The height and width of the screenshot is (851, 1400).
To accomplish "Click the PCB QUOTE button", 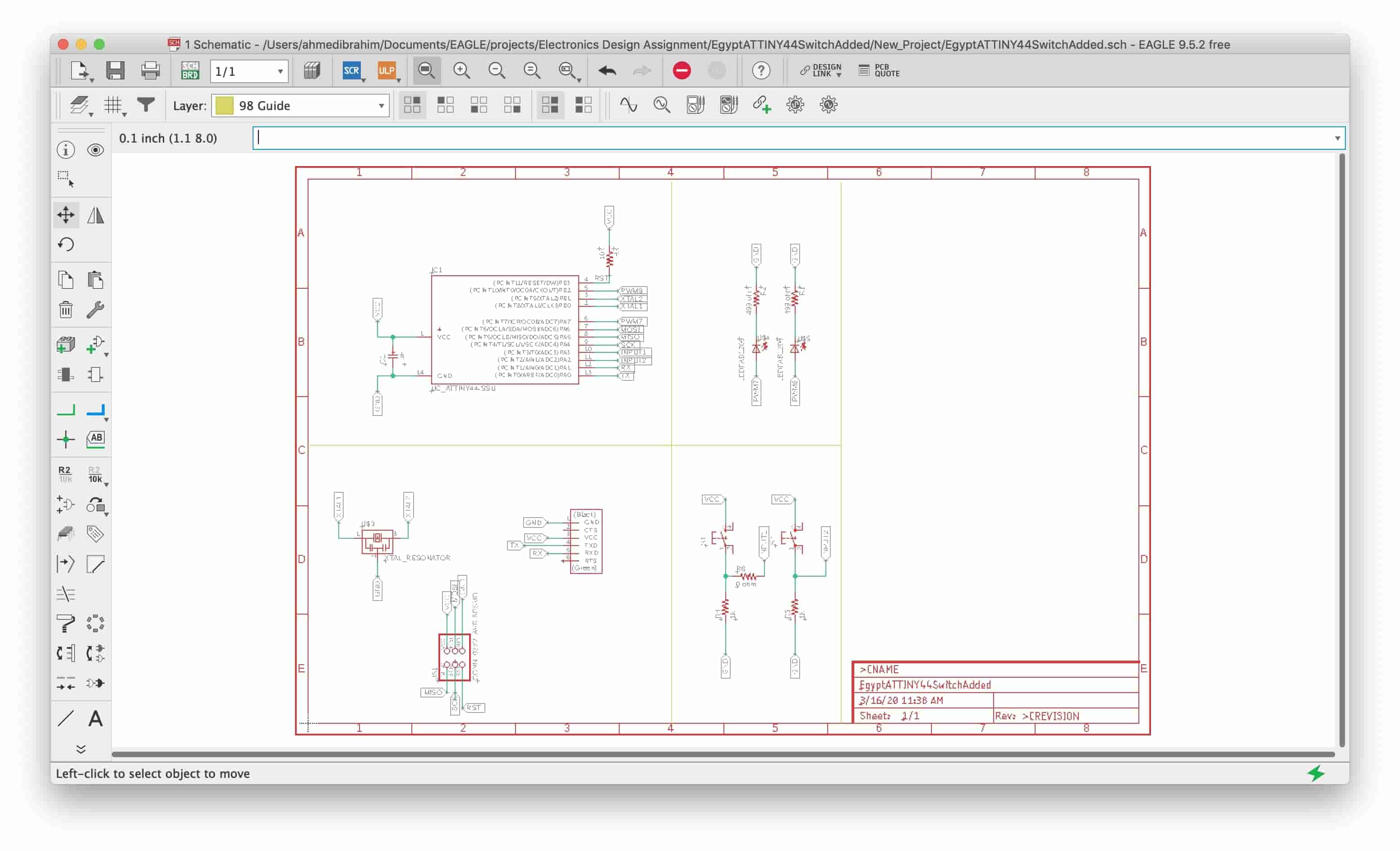I will [879, 70].
